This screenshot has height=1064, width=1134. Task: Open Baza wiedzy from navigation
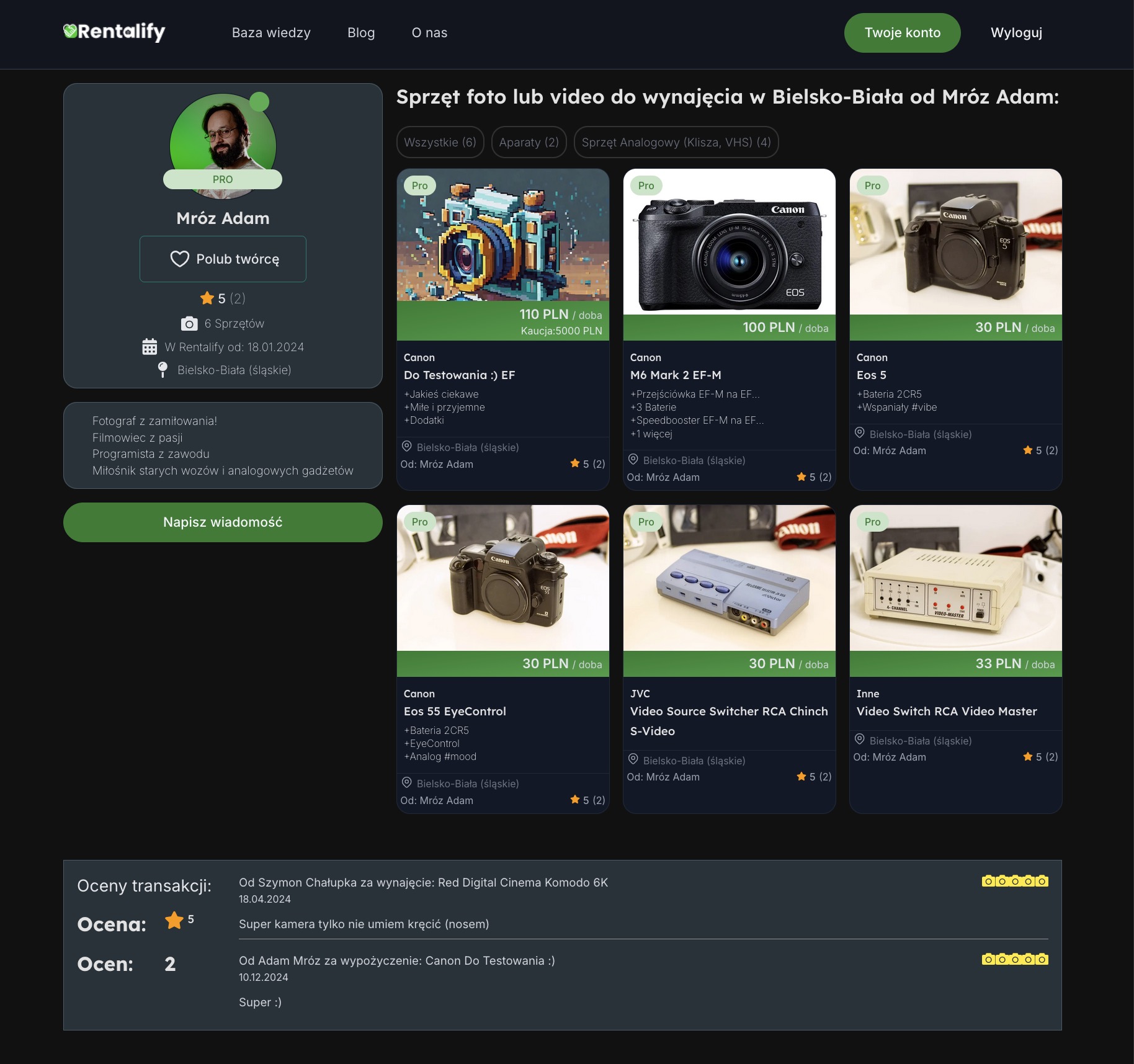click(271, 33)
